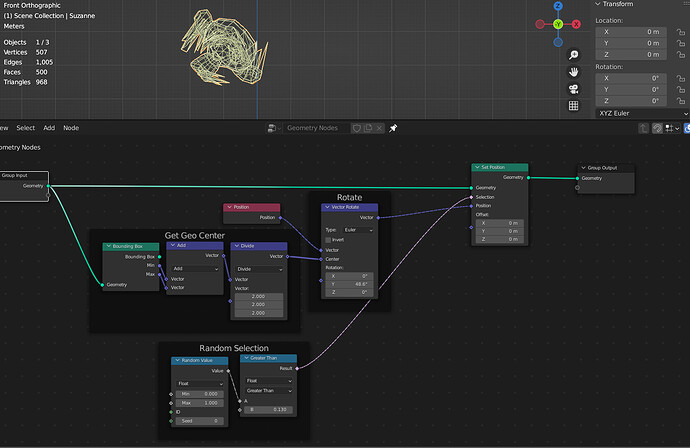
Task: Open Random Value data type Float dropdown
Action: coord(200,384)
